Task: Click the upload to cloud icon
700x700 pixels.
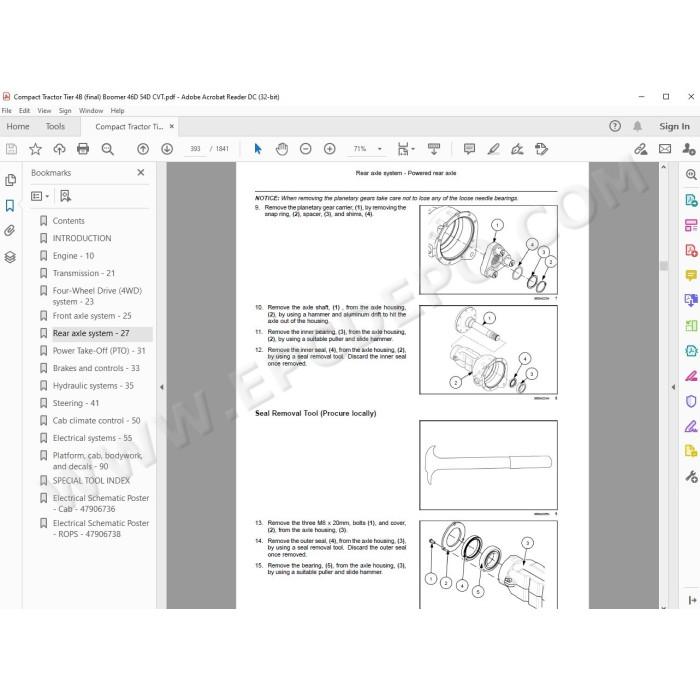Action: point(59,149)
